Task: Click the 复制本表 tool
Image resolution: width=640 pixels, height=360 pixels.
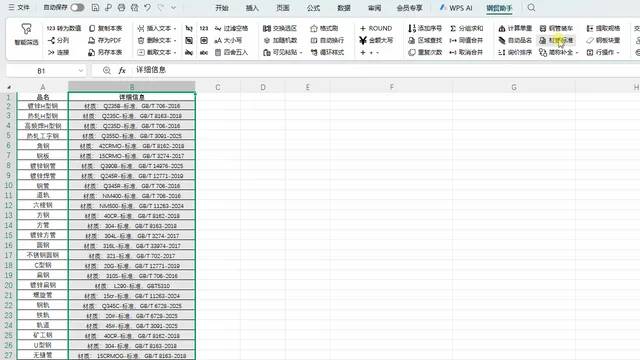Action: tap(105, 28)
